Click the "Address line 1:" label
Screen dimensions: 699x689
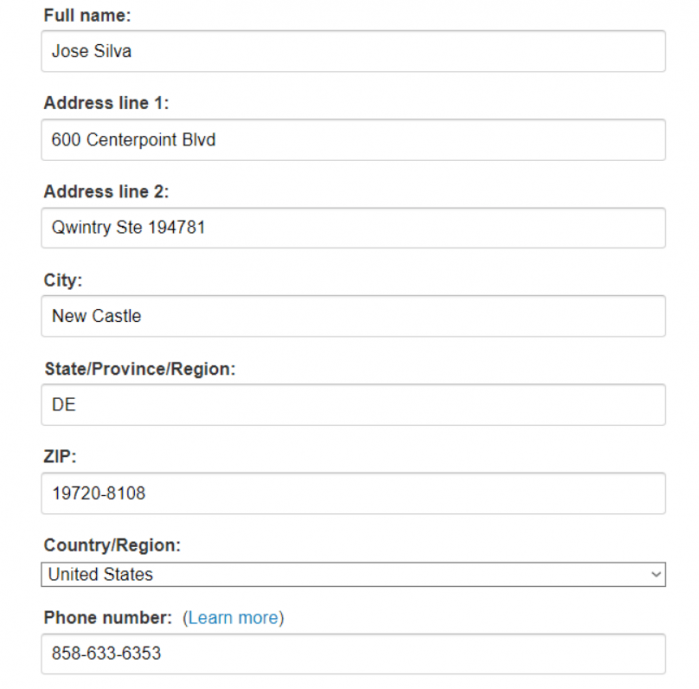click(106, 104)
